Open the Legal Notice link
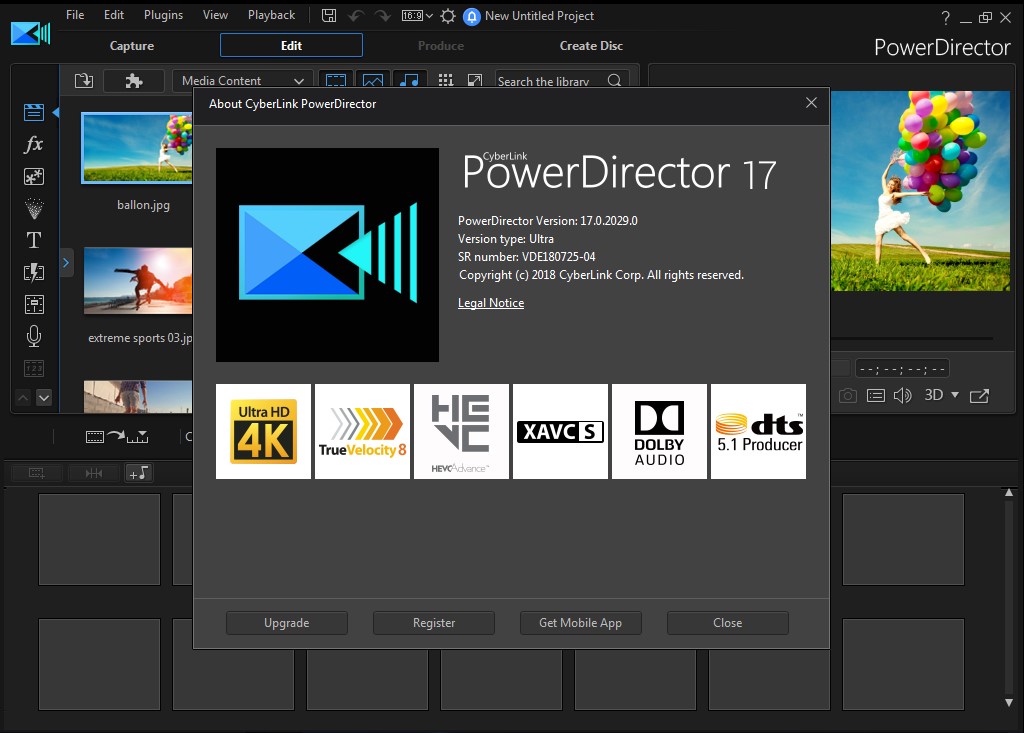The image size is (1024, 733). tap(491, 302)
